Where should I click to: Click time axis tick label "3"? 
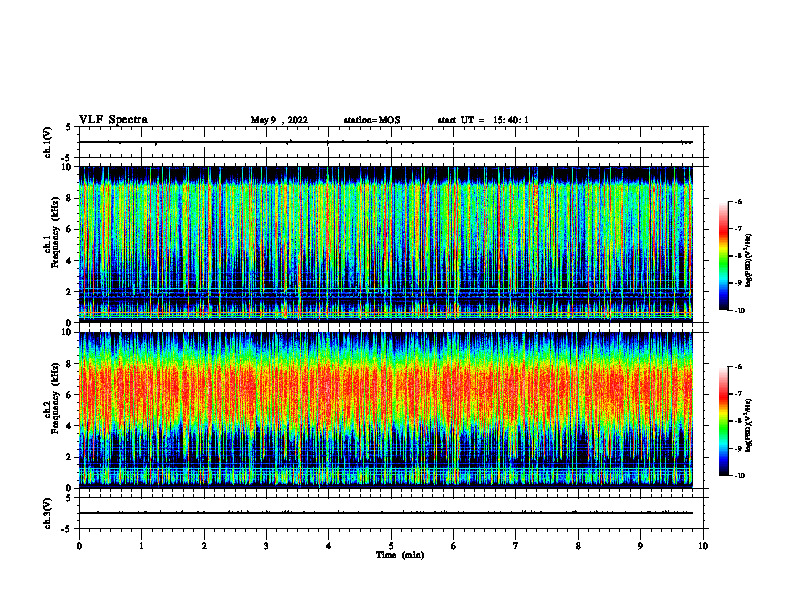266,546
